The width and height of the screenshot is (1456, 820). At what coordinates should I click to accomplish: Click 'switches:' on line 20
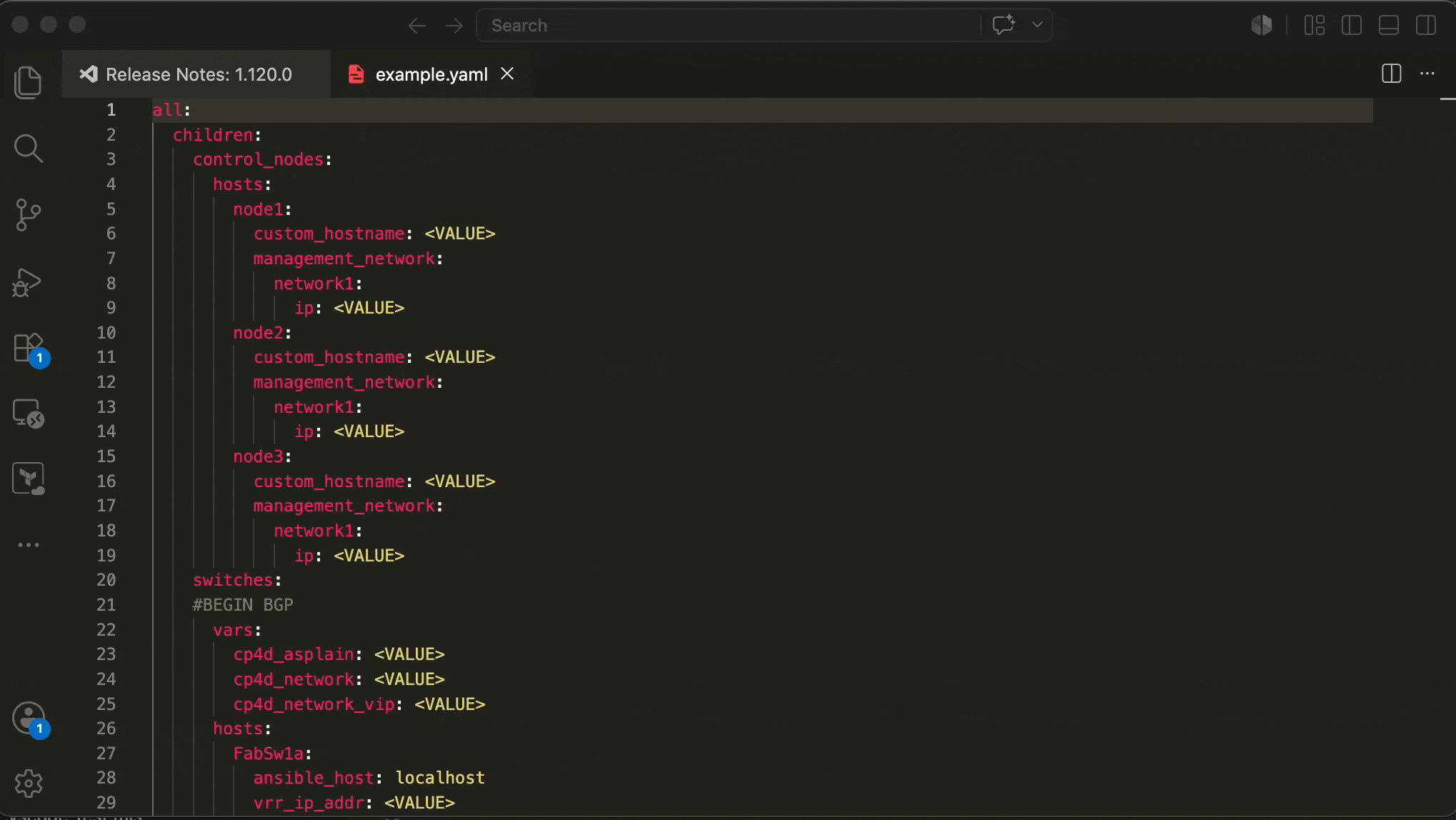click(x=237, y=580)
